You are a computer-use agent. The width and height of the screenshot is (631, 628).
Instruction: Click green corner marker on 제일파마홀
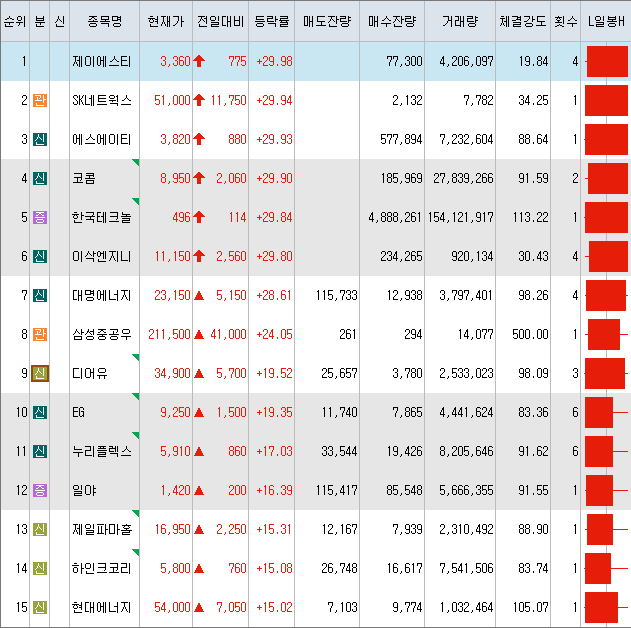[x=136, y=513]
